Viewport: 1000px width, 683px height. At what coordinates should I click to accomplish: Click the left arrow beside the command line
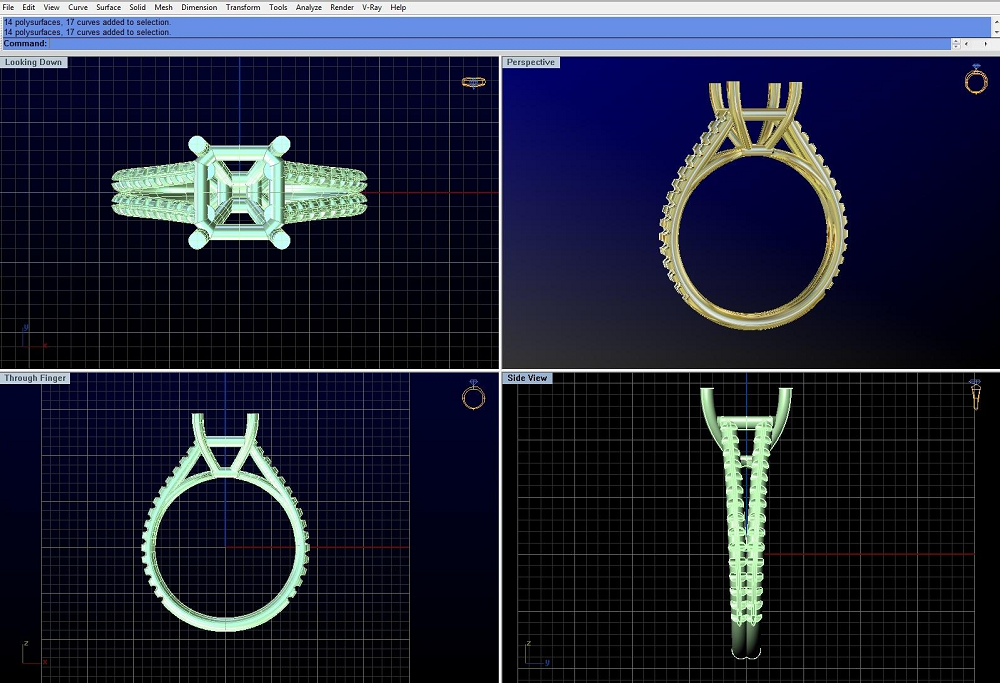click(967, 44)
